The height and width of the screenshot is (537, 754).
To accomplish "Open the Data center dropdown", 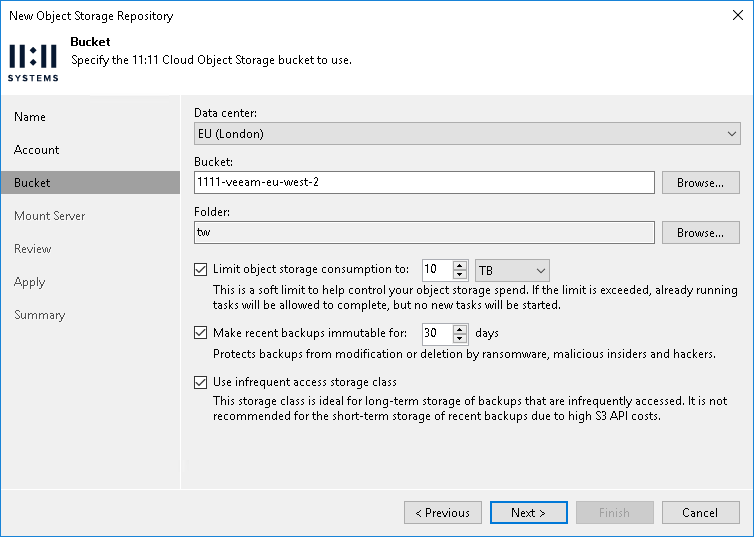I will tap(467, 134).
